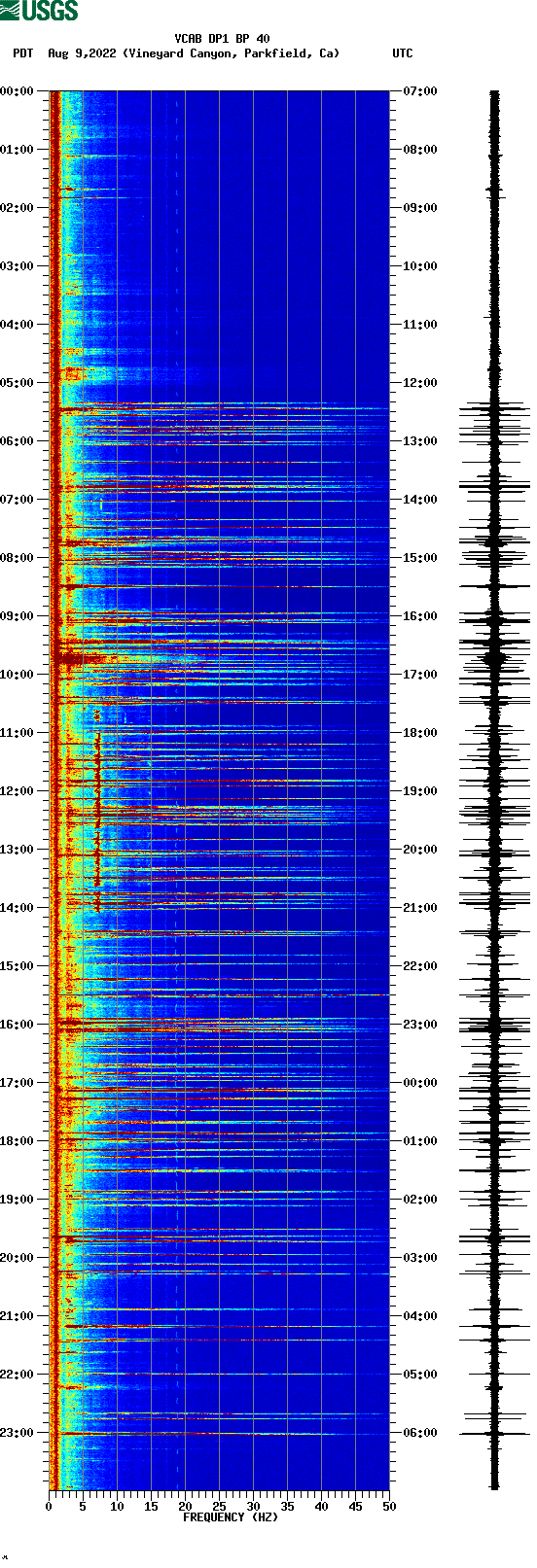Click the 05:00 label on the PDT axis
This screenshot has width=537, height=1568.
pyautogui.click(x=18, y=383)
